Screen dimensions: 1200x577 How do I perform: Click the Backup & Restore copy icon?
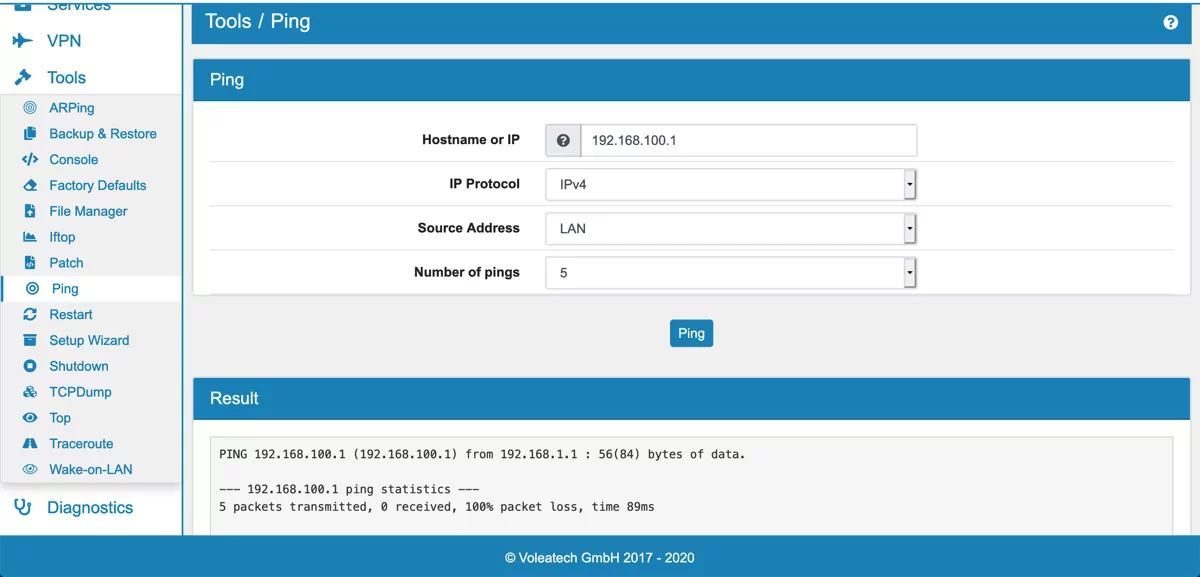click(x=30, y=134)
